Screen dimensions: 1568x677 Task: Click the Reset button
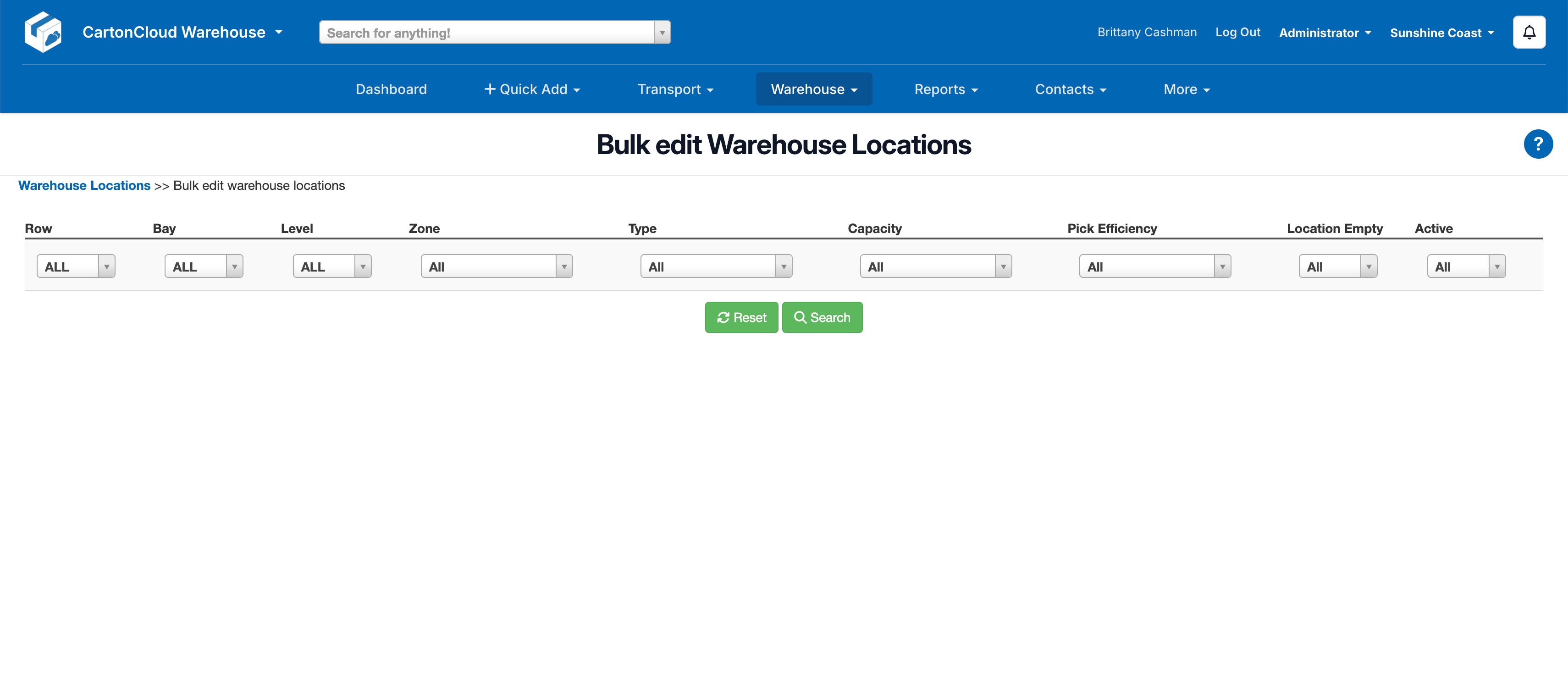point(741,317)
